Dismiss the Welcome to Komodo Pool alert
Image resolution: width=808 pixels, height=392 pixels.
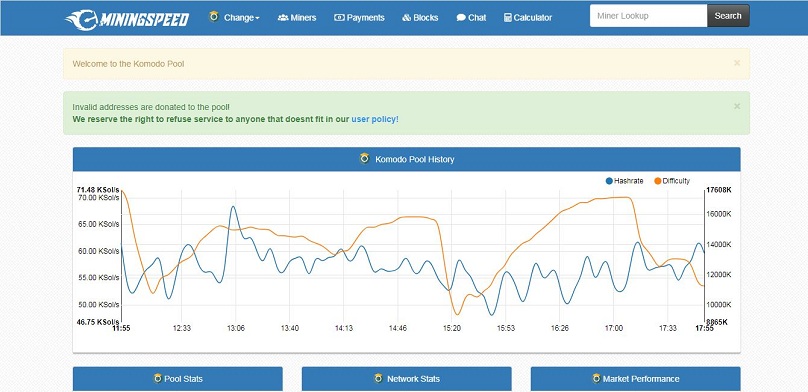pyautogui.click(x=737, y=63)
